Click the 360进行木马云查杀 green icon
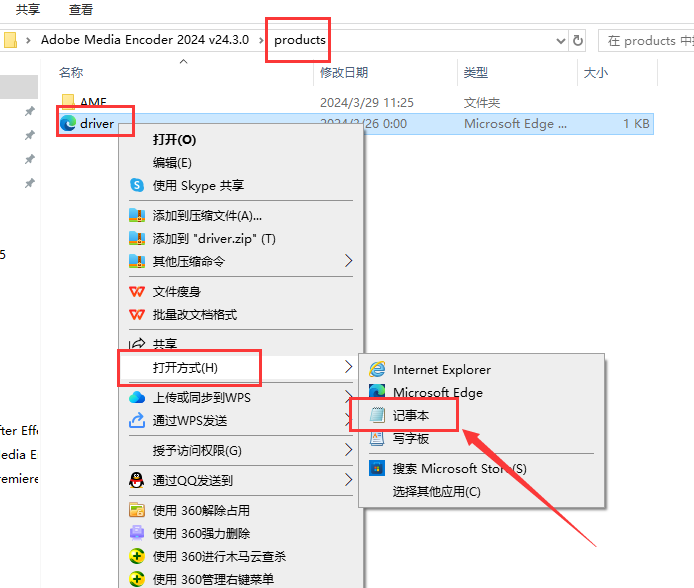 pyautogui.click(x=137, y=556)
